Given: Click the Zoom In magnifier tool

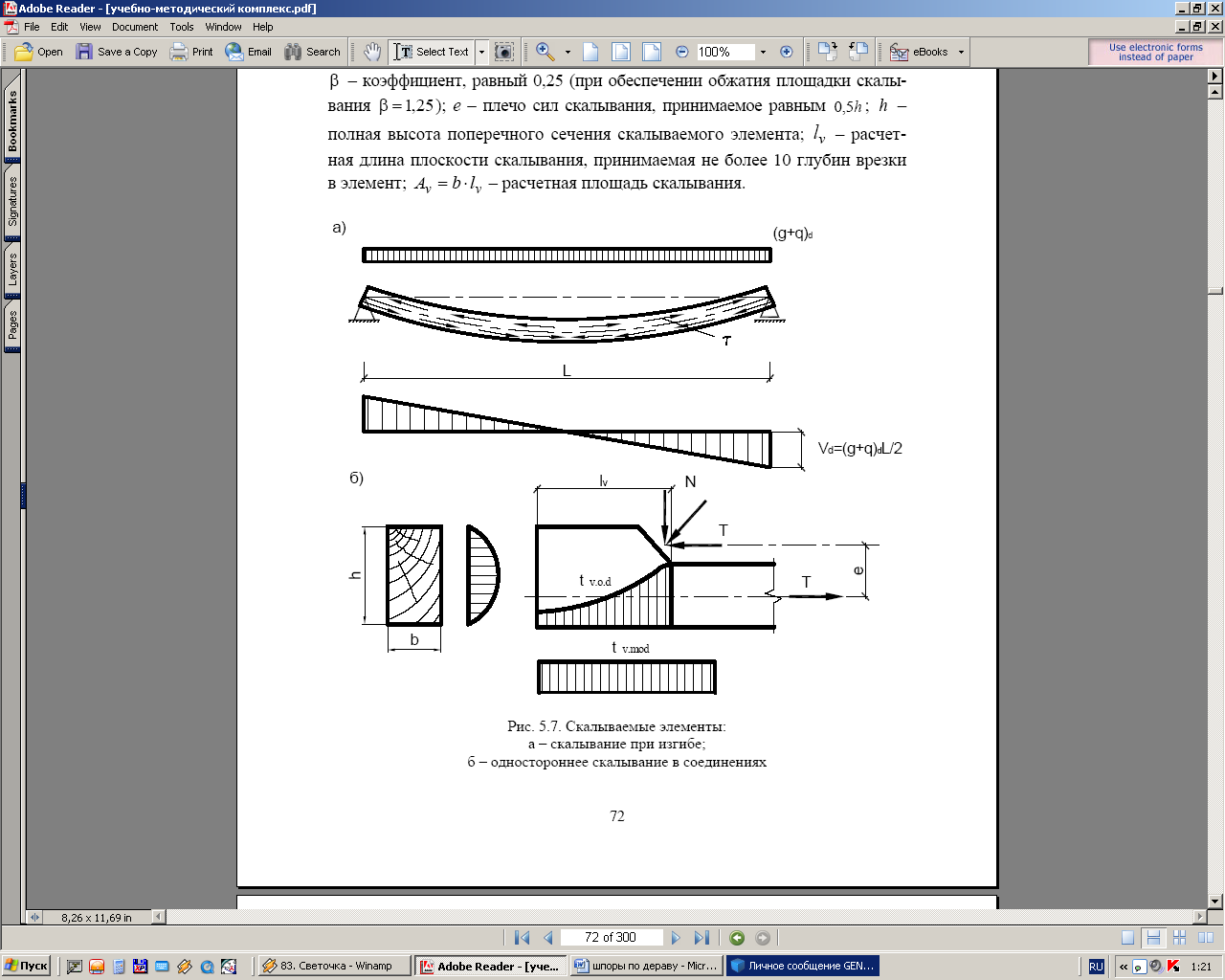Looking at the screenshot, I should 545,52.
